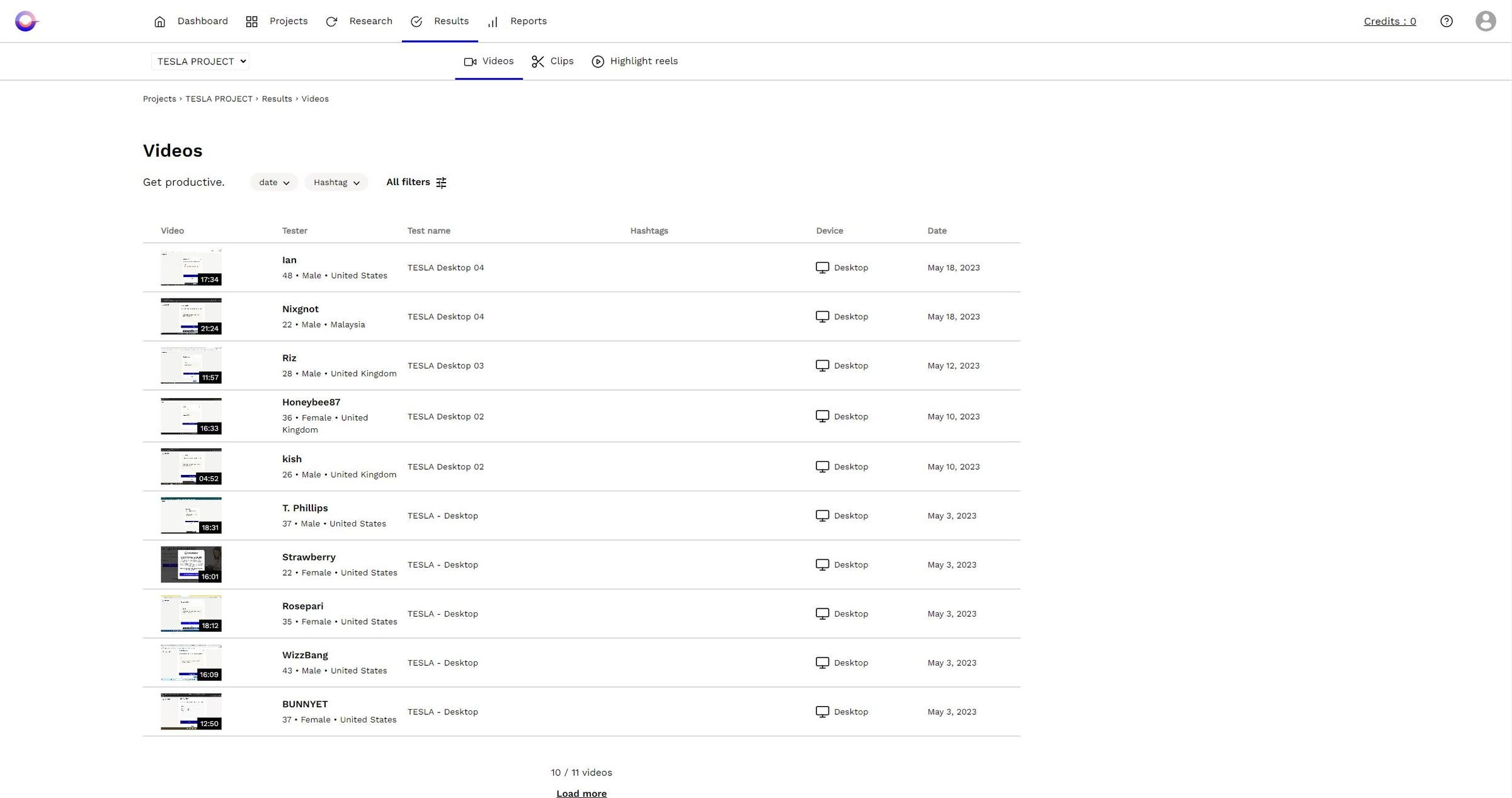This screenshot has height=798, width=1512.
Task: Click the help question mark icon
Action: click(x=1447, y=21)
